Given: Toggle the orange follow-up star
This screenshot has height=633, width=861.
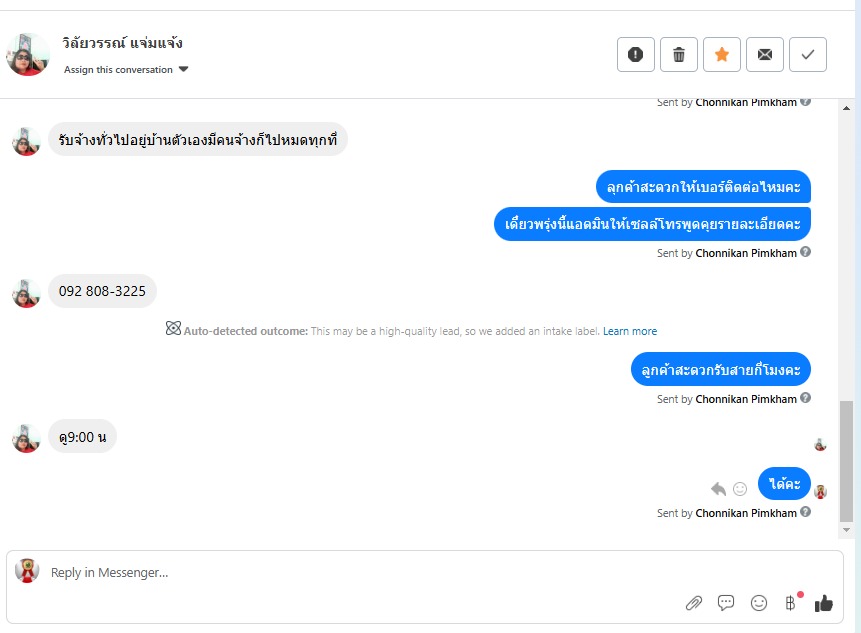Looking at the screenshot, I should click(722, 55).
